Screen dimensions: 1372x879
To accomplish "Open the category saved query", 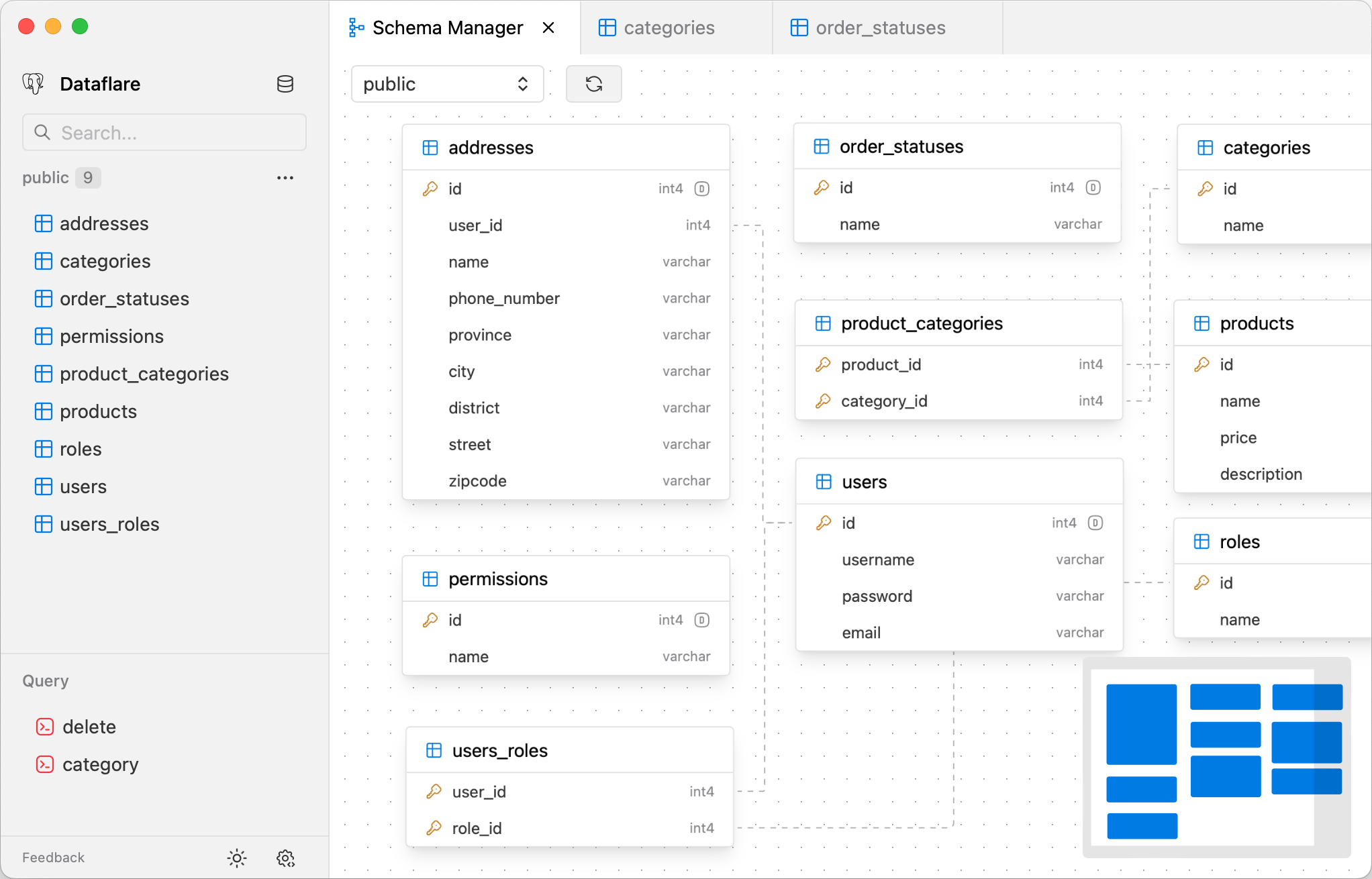I will (x=100, y=764).
